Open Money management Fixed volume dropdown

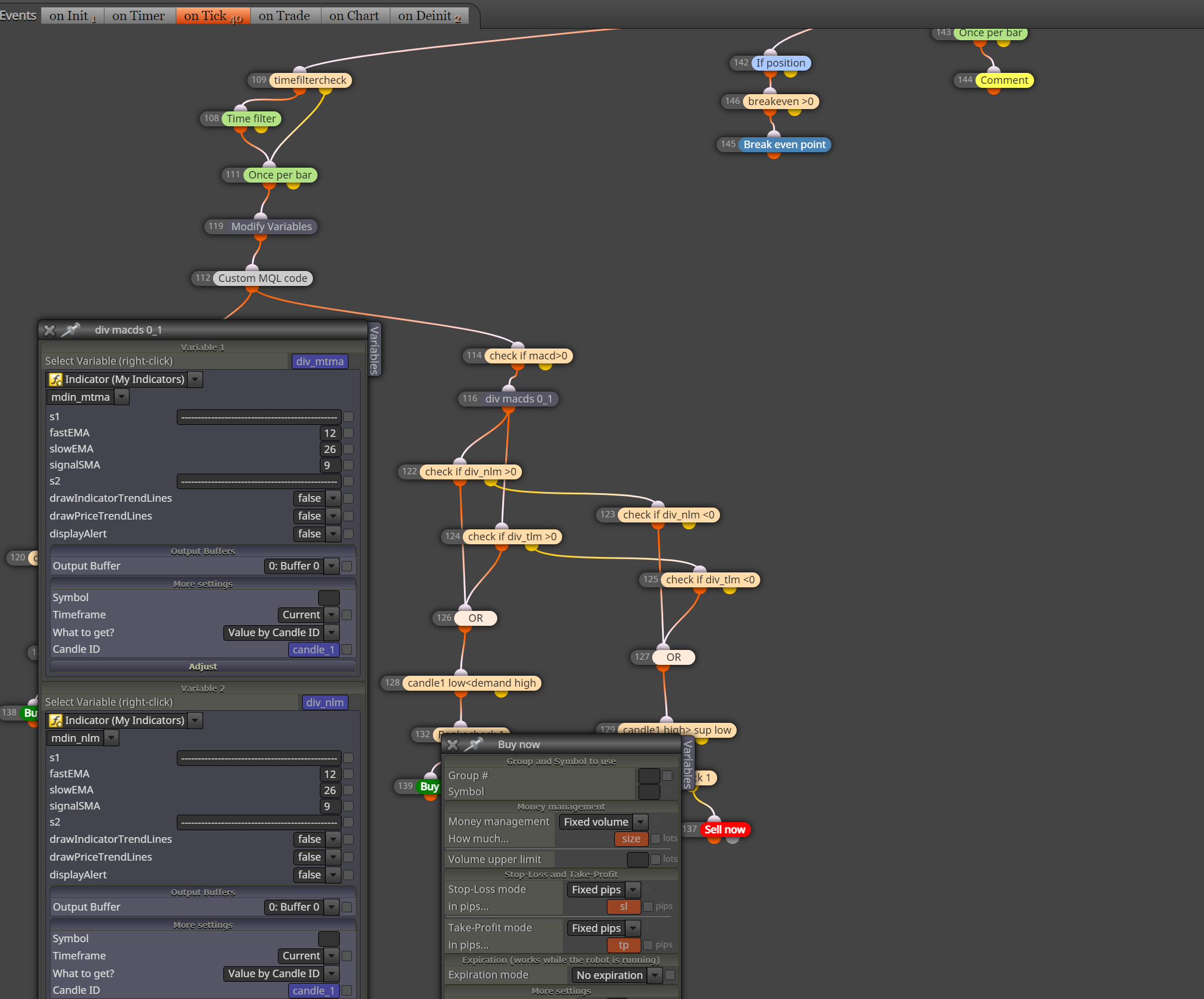[641, 822]
